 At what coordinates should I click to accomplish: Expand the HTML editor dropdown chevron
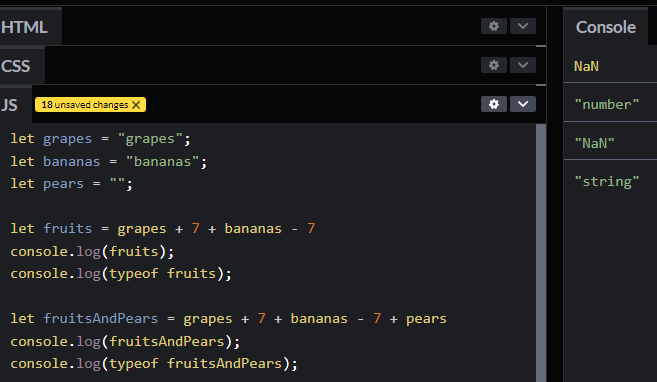(x=522, y=26)
